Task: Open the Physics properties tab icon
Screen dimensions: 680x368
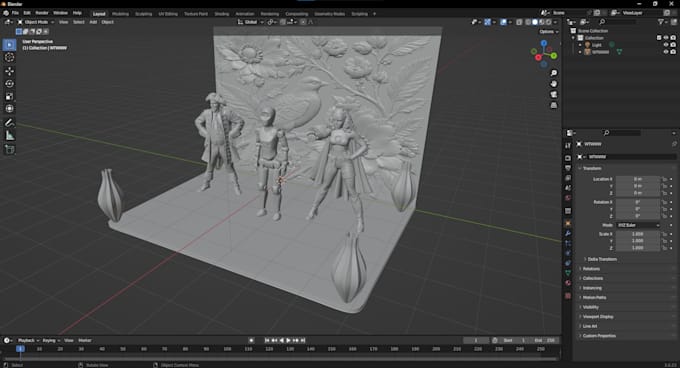Action: (568, 253)
